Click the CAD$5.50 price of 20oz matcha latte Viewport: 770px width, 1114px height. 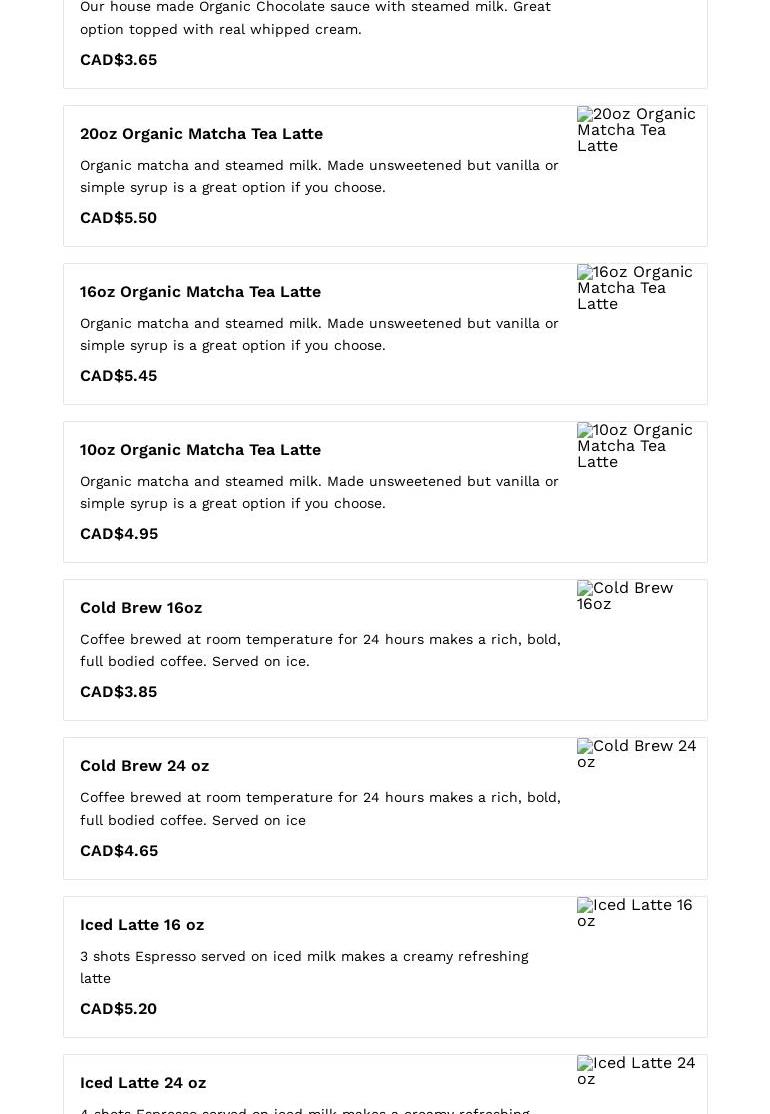tap(118, 218)
